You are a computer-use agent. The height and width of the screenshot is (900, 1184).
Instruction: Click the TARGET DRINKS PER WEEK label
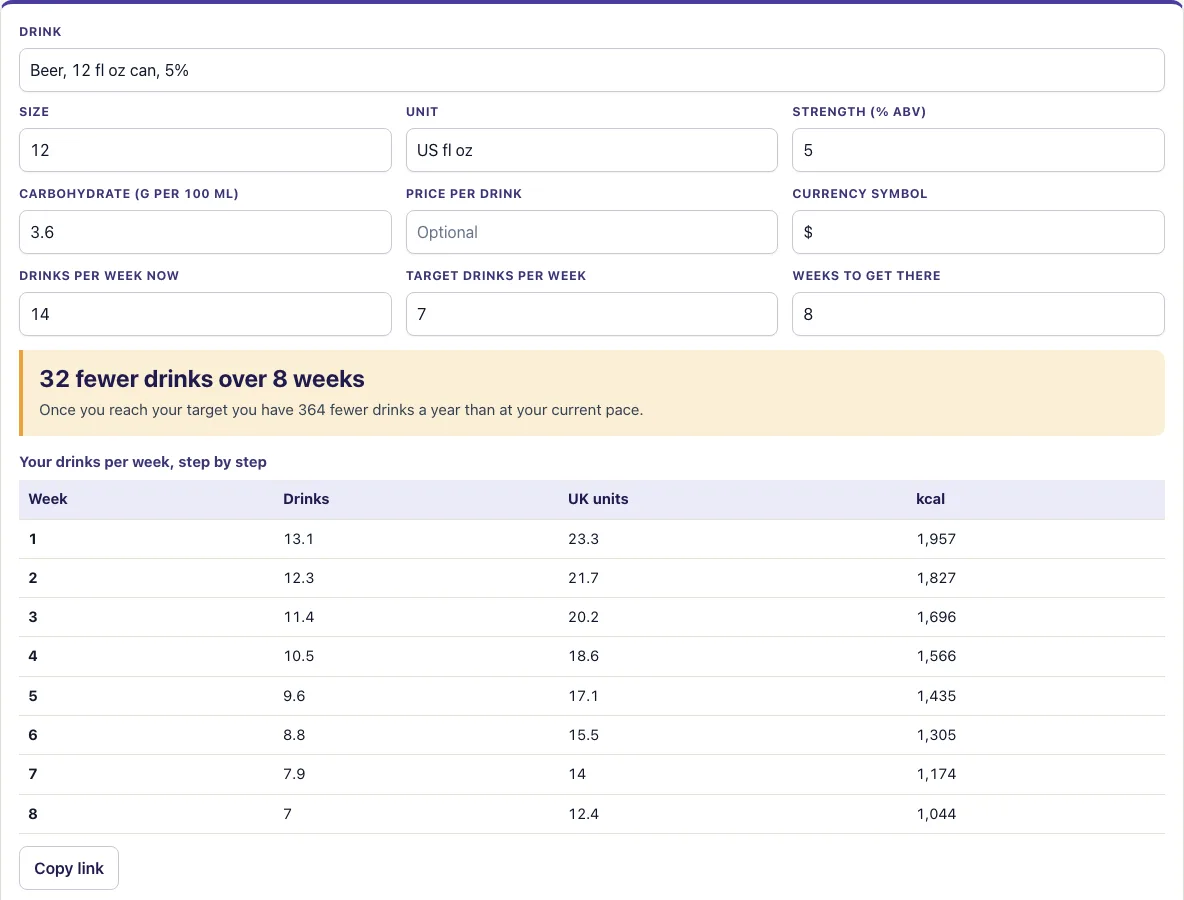pyautogui.click(x=495, y=276)
